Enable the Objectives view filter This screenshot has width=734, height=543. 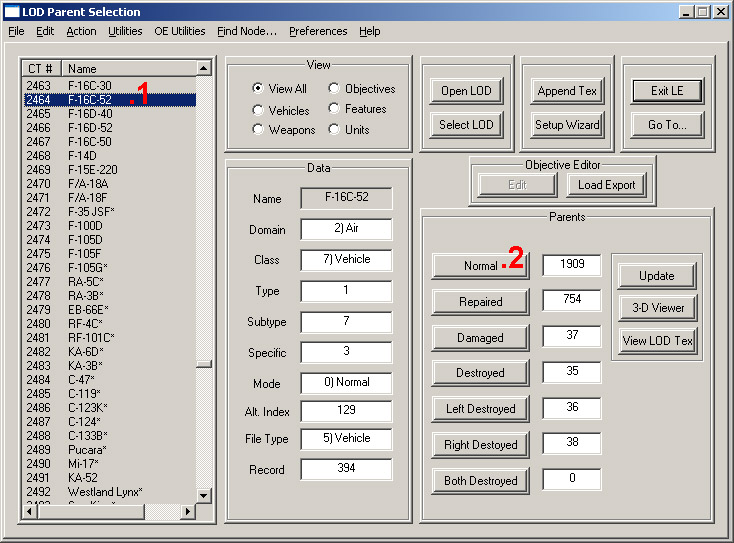tap(334, 89)
